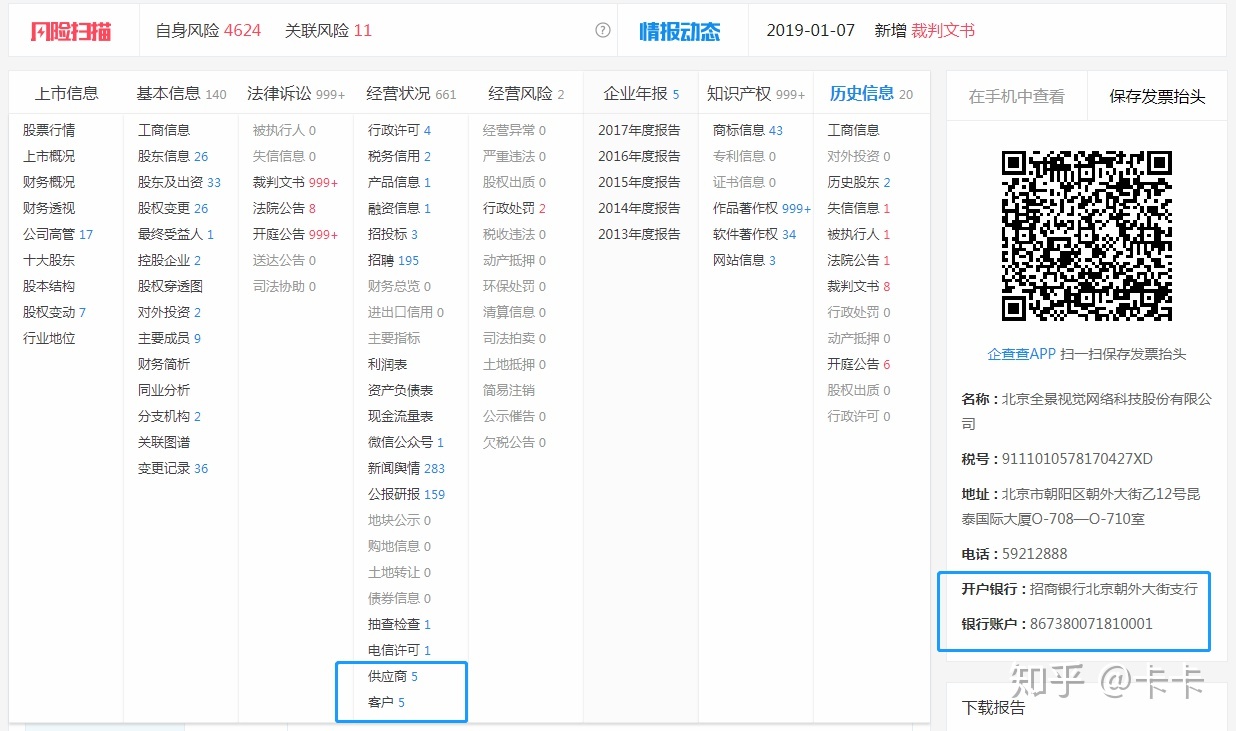Open 税务信用 2
The height and width of the screenshot is (731, 1236).
coord(400,156)
